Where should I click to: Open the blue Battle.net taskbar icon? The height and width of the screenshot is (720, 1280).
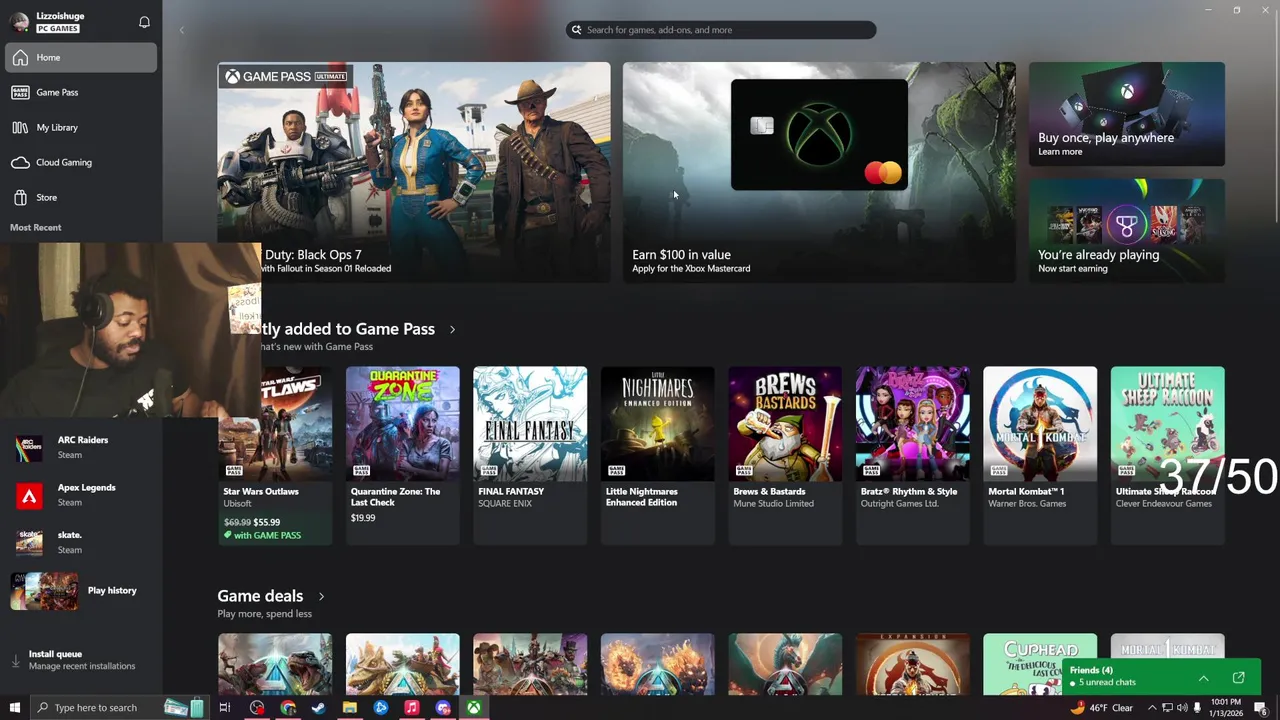coord(381,708)
